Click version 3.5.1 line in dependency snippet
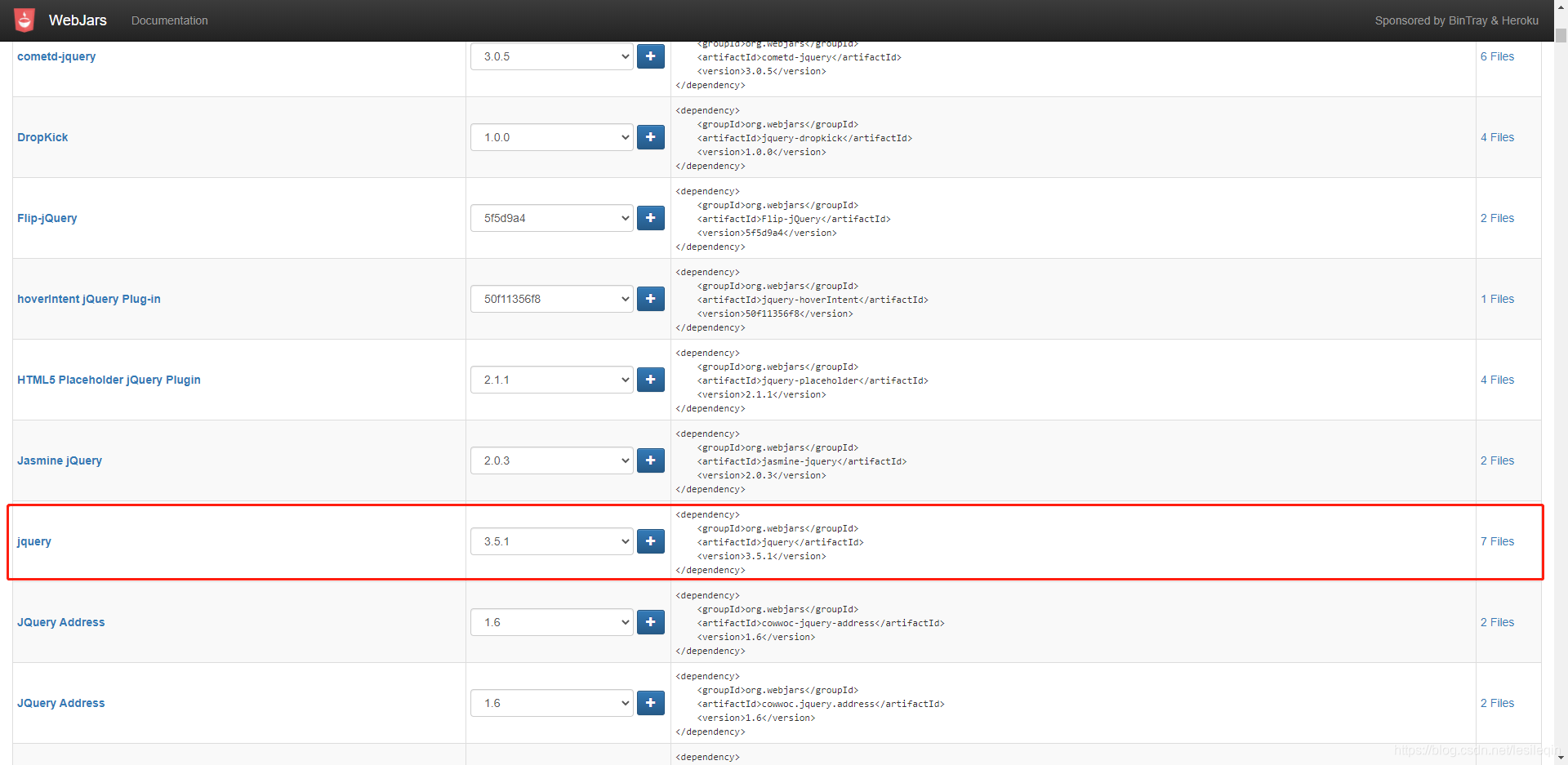Image resolution: width=1568 pixels, height=765 pixels. click(761, 556)
